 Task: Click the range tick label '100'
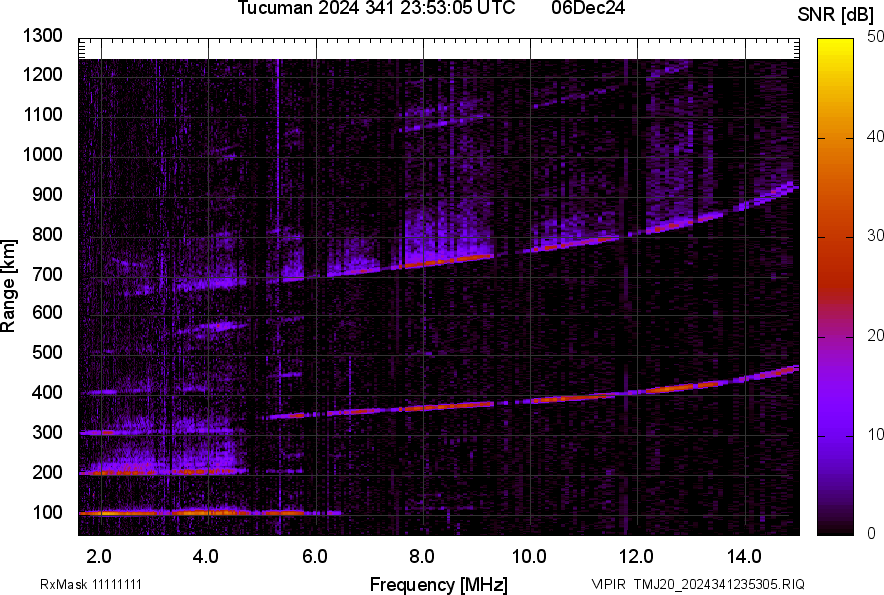tap(47, 512)
